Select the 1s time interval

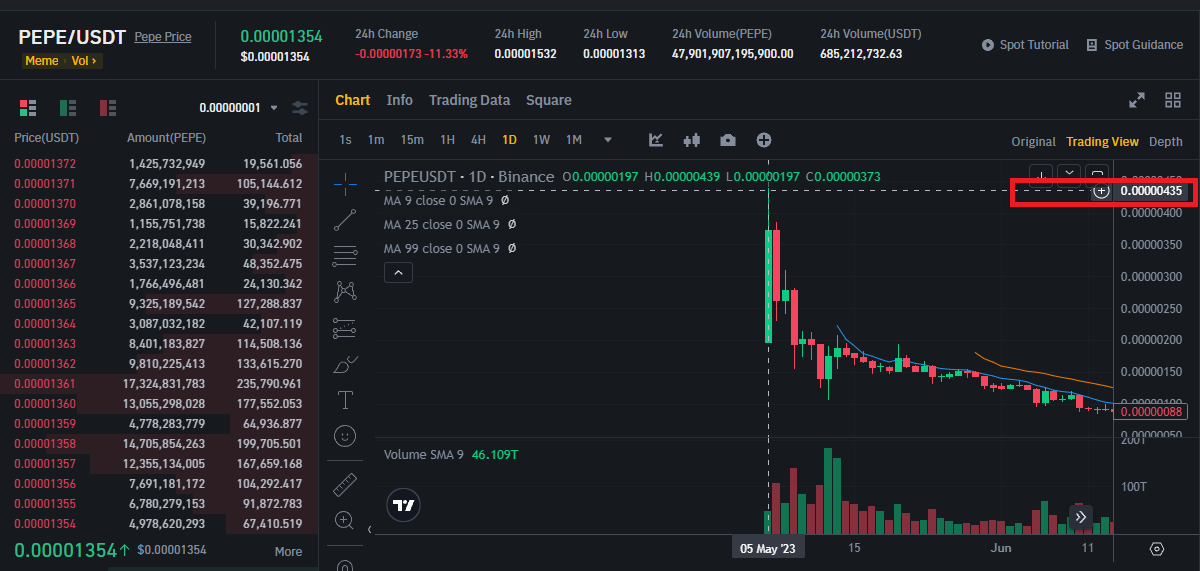345,140
